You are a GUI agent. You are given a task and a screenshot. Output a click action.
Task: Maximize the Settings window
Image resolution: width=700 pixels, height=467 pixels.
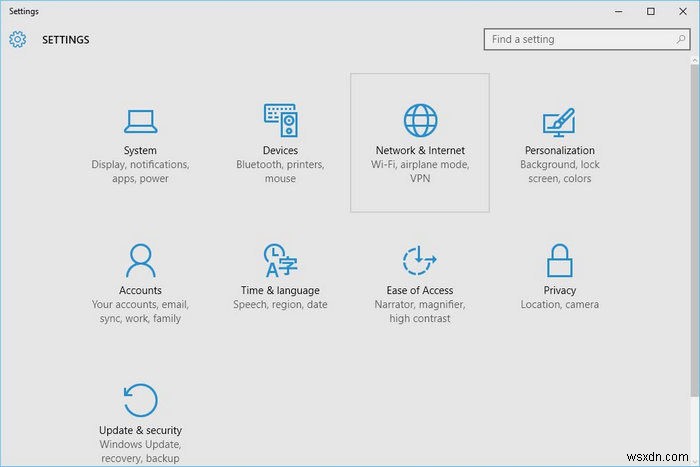[x=651, y=12]
